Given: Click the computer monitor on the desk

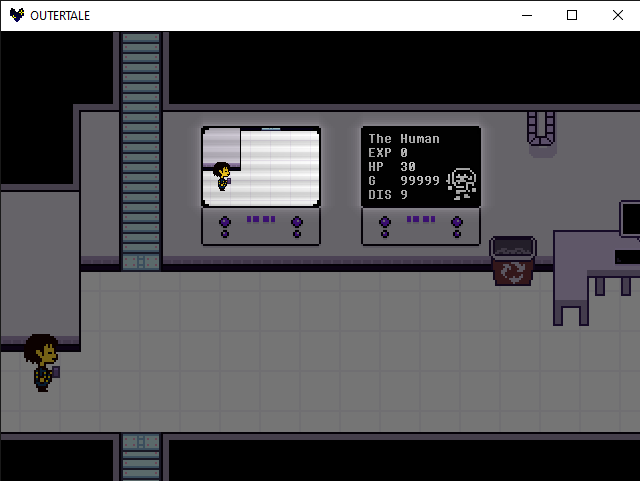Looking at the screenshot, I should 630,218.
